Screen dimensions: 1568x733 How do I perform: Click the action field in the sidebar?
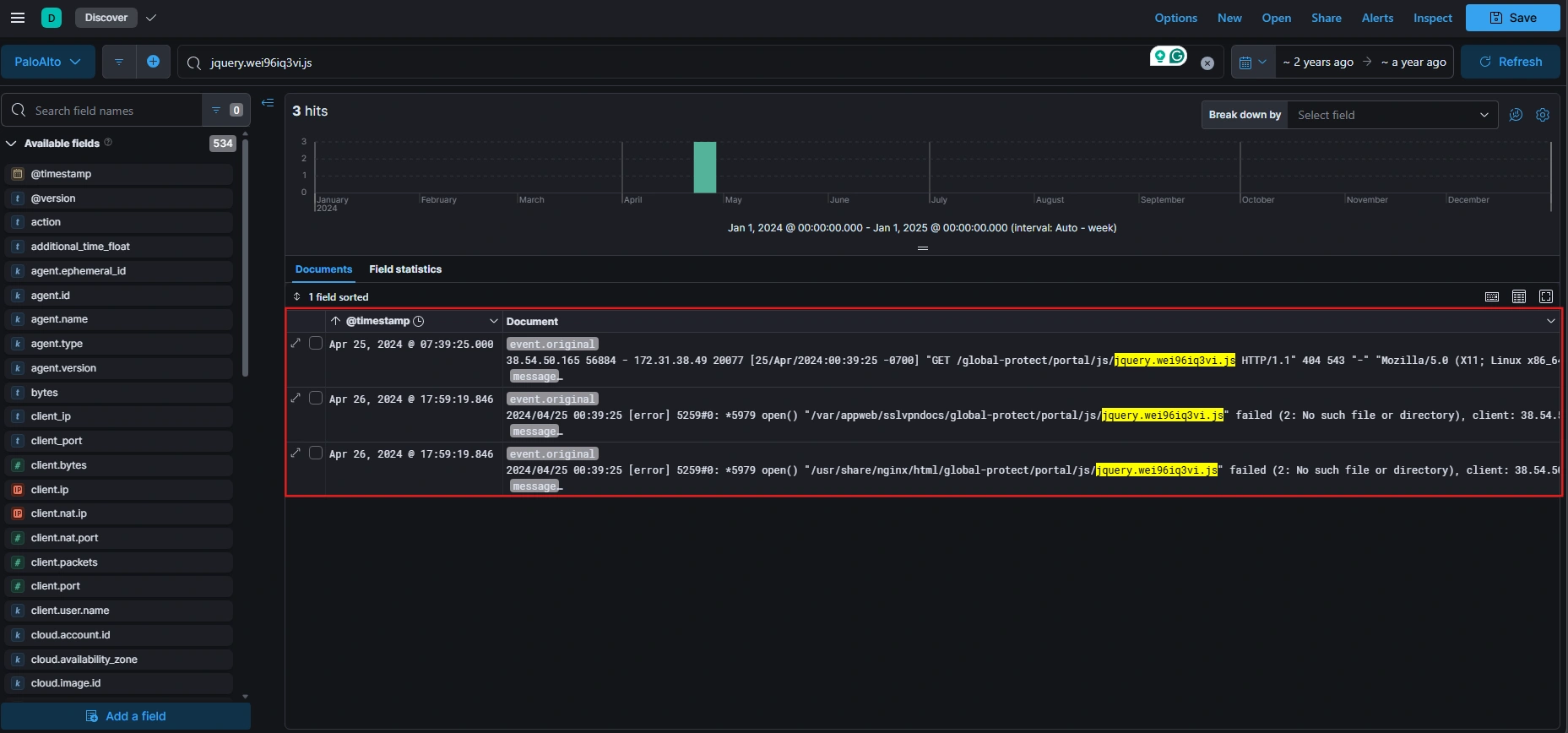[x=119, y=222]
